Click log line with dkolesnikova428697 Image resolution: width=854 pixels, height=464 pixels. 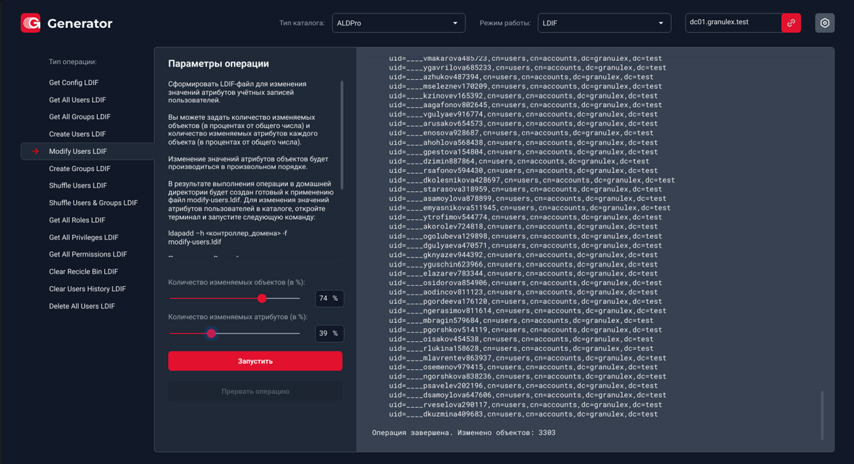(x=532, y=180)
